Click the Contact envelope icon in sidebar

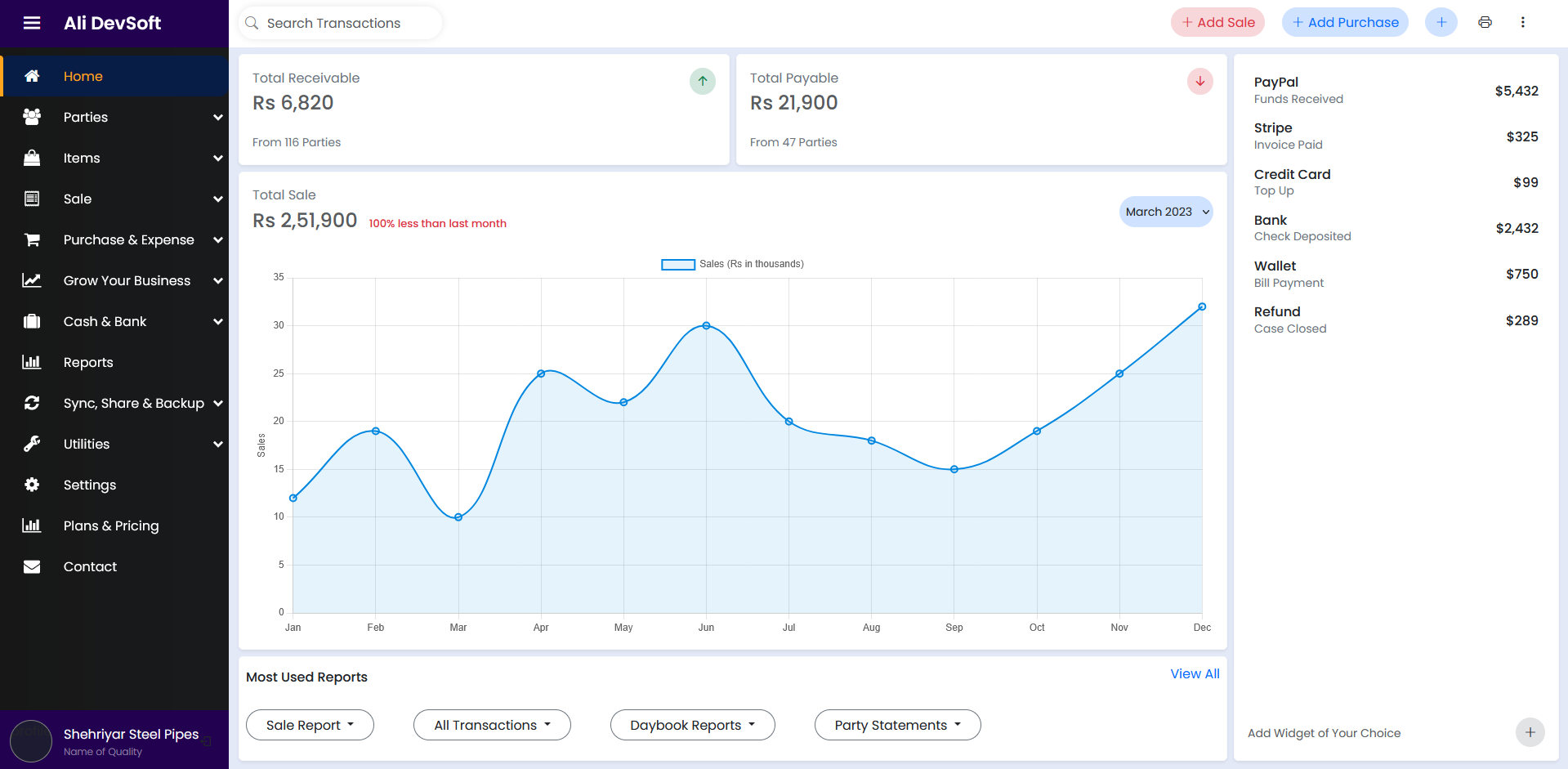32,566
